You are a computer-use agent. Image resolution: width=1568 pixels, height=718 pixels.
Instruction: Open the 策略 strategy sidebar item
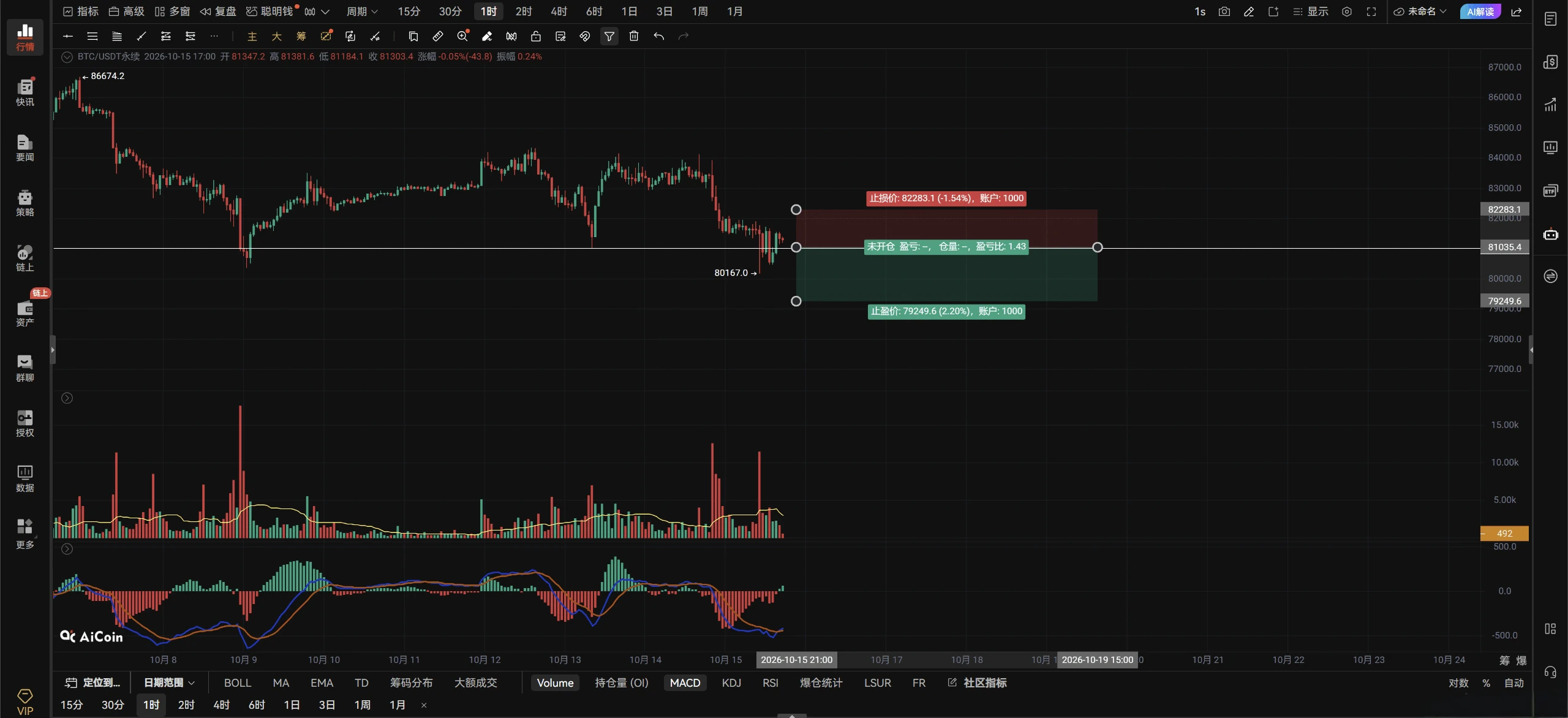pos(24,203)
